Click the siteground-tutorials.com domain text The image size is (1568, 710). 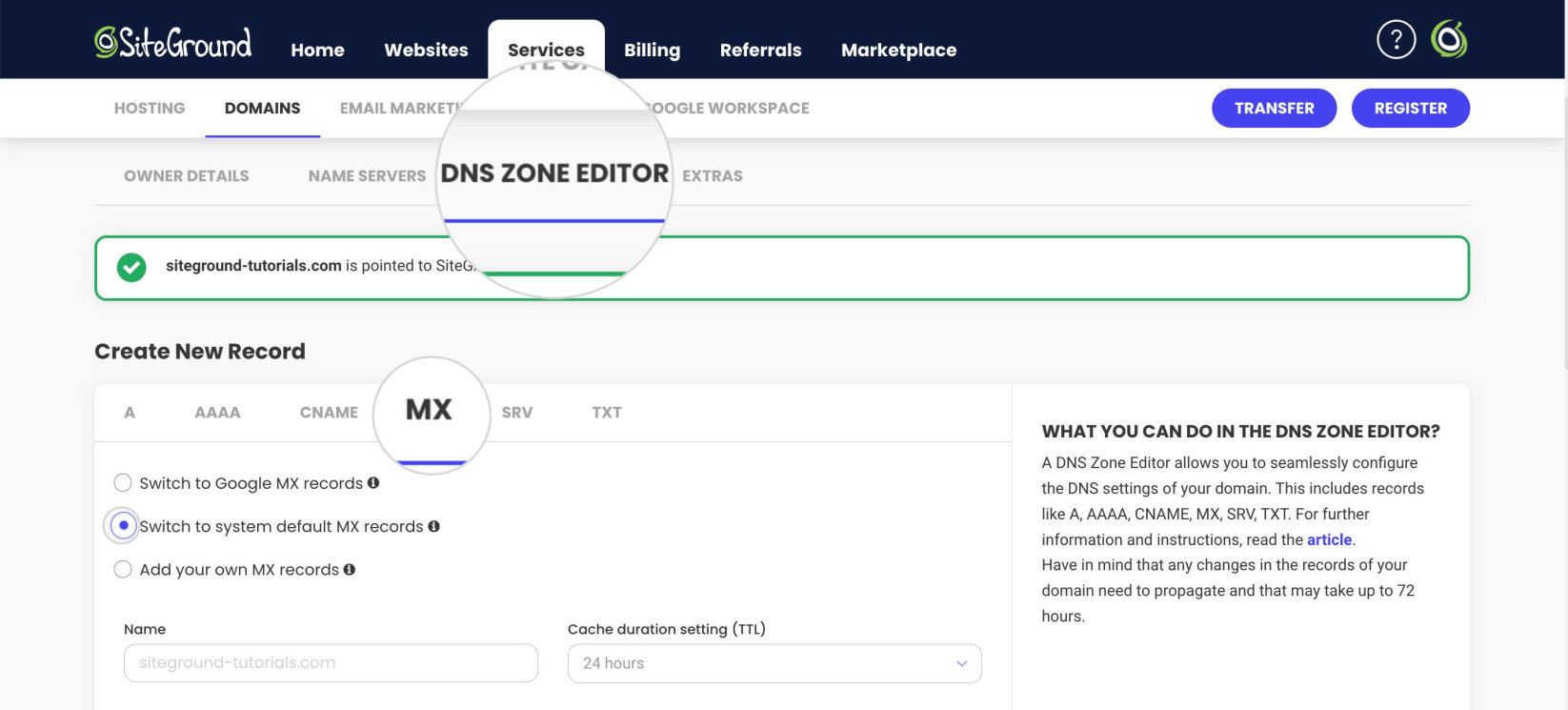(253, 266)
